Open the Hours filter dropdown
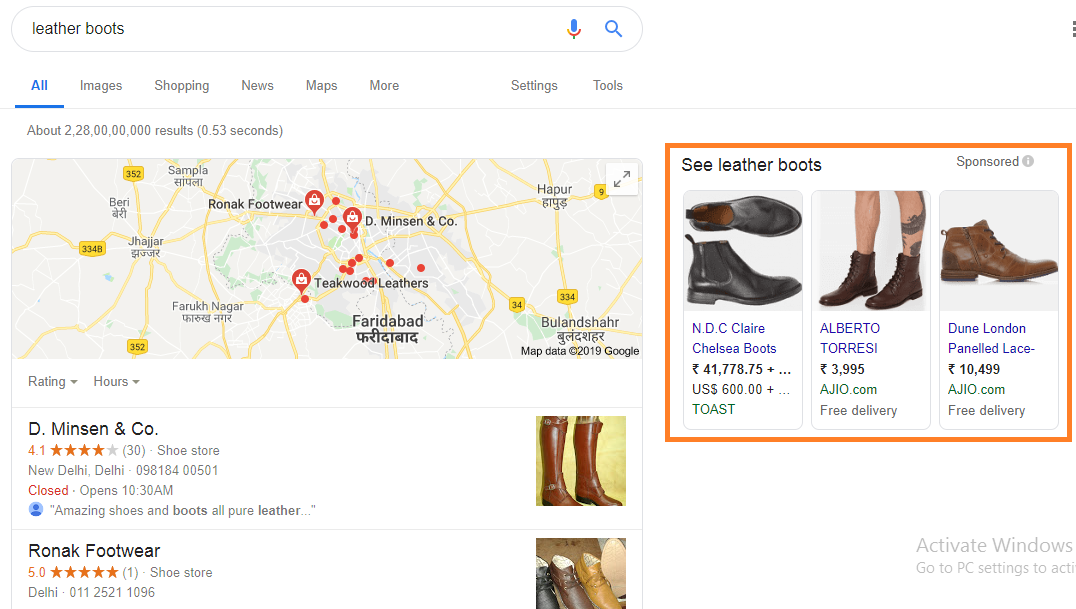1076x609 pixels. (117, 382)
